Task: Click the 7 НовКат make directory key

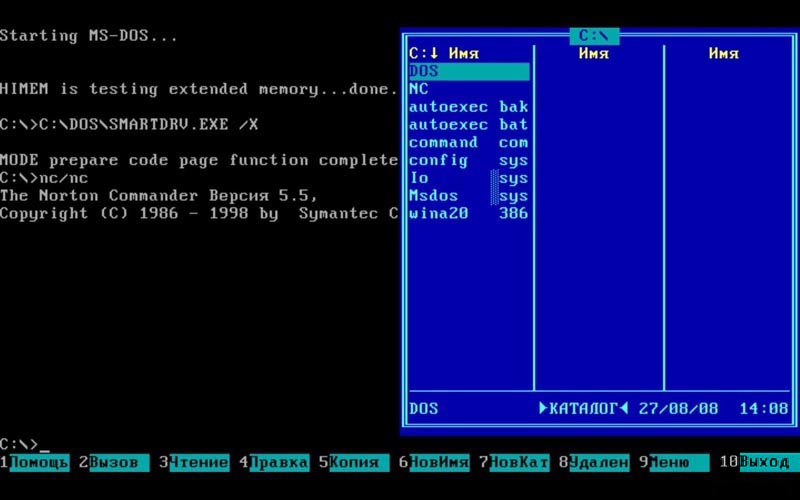Action: tap(514, 462)
